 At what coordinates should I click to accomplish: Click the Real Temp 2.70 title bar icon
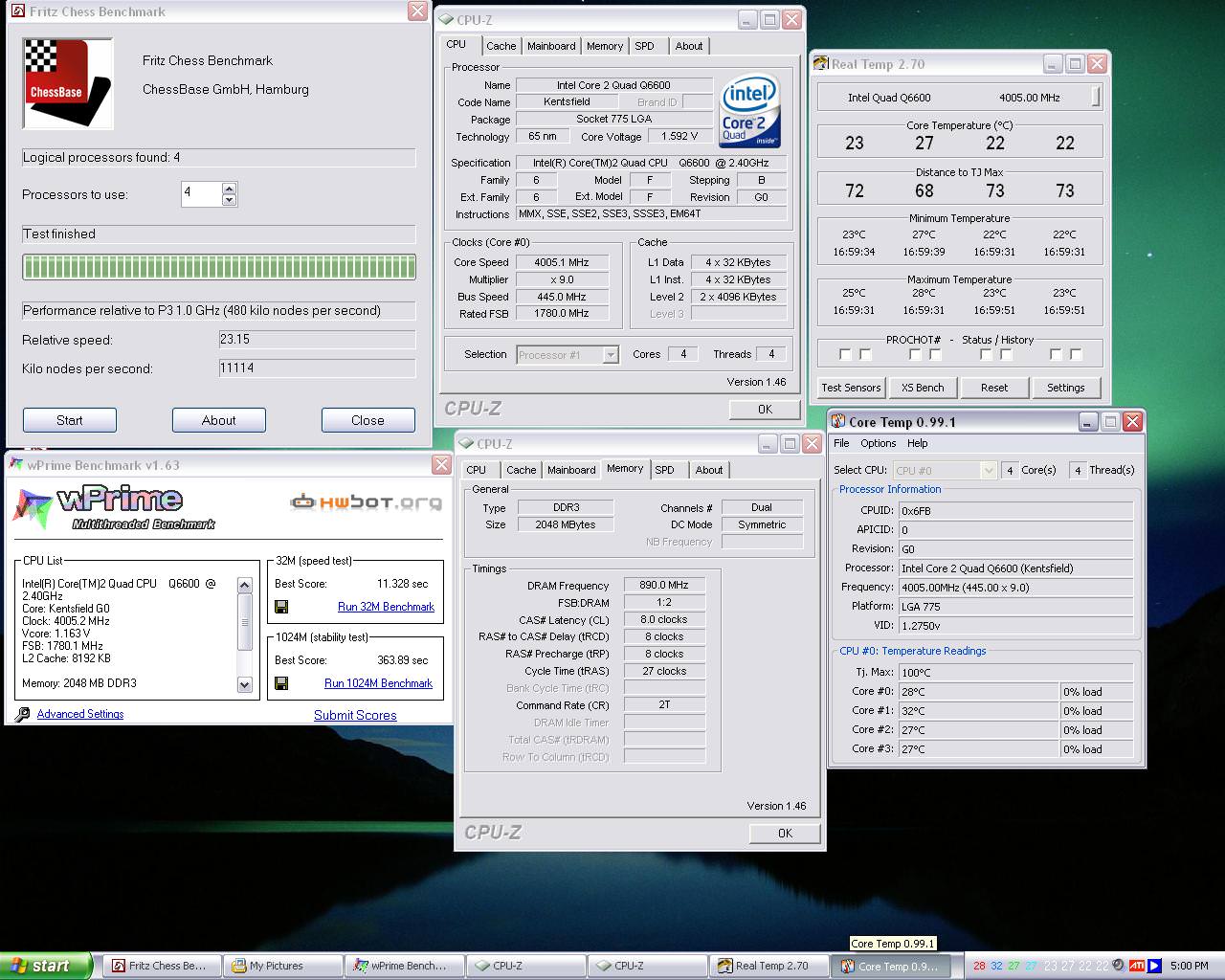[820, 64]
